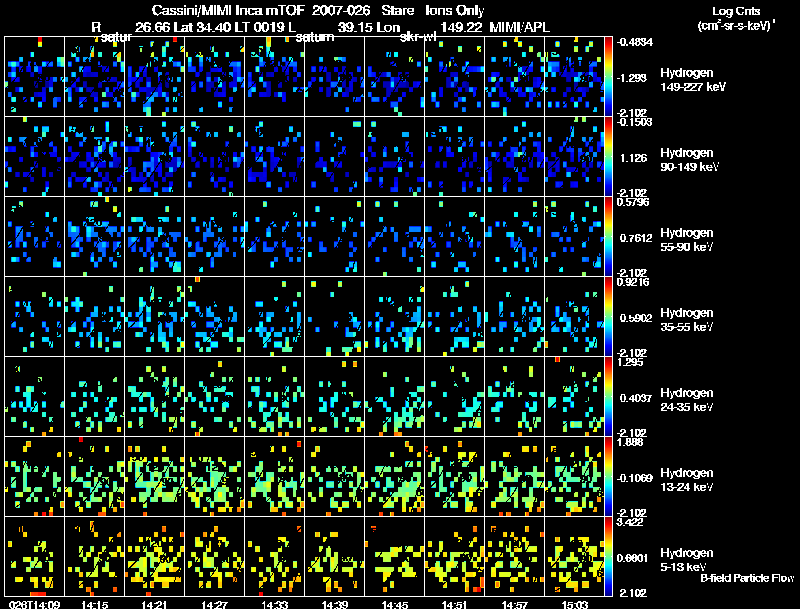This screenshot has width=800, height=609.
Task: Click the 'B-field Particle Flow' label
Action: tap(747, 578)
